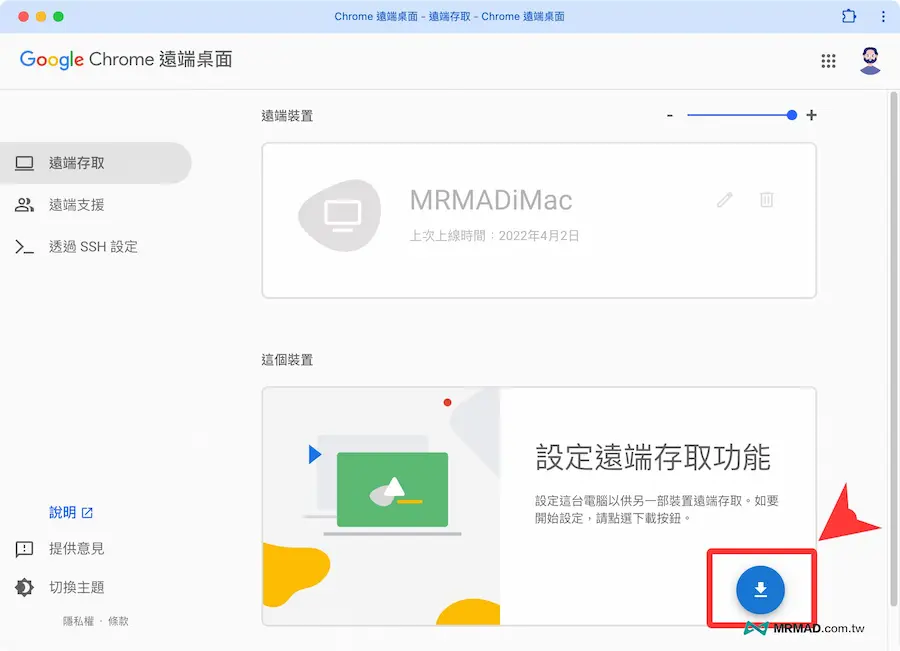
Task: Click 提供意見 feedback option
Action: pyautogui.click(x=76, y=549)
